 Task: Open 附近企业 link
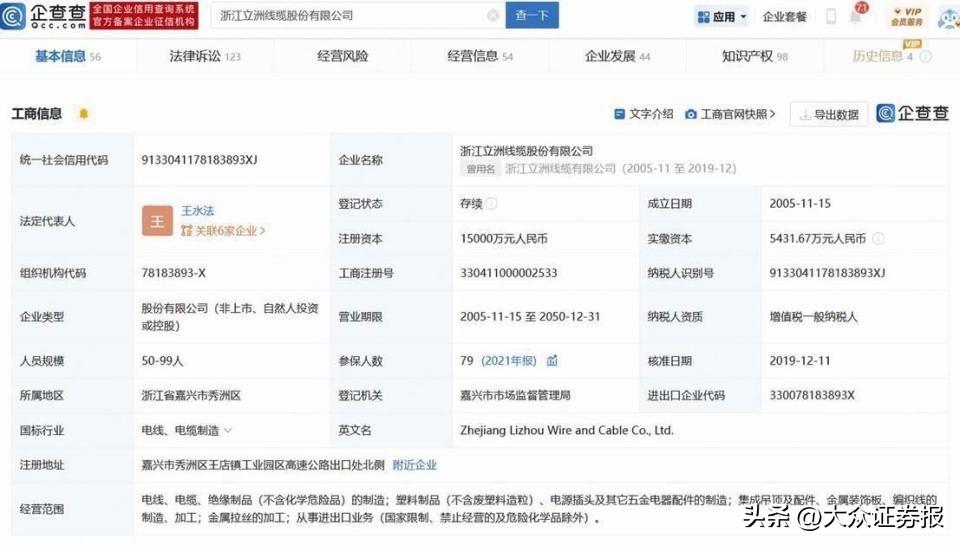coord(414,465)
